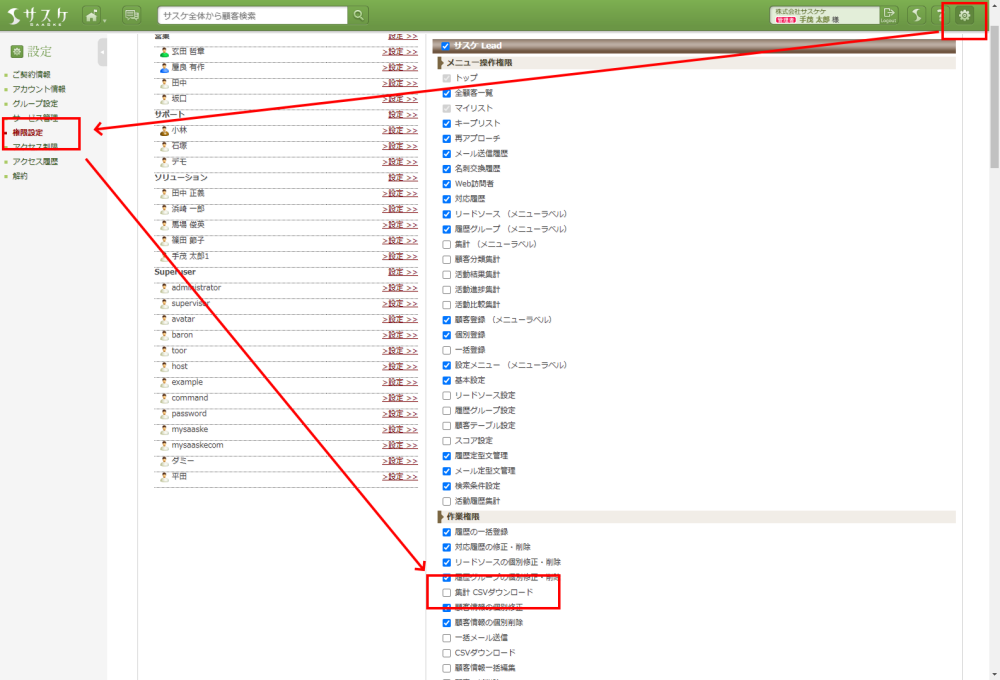Click the Saaske S logo button near Logout
The height and width of the screenshot is (680, 1000).
[917, 15]
